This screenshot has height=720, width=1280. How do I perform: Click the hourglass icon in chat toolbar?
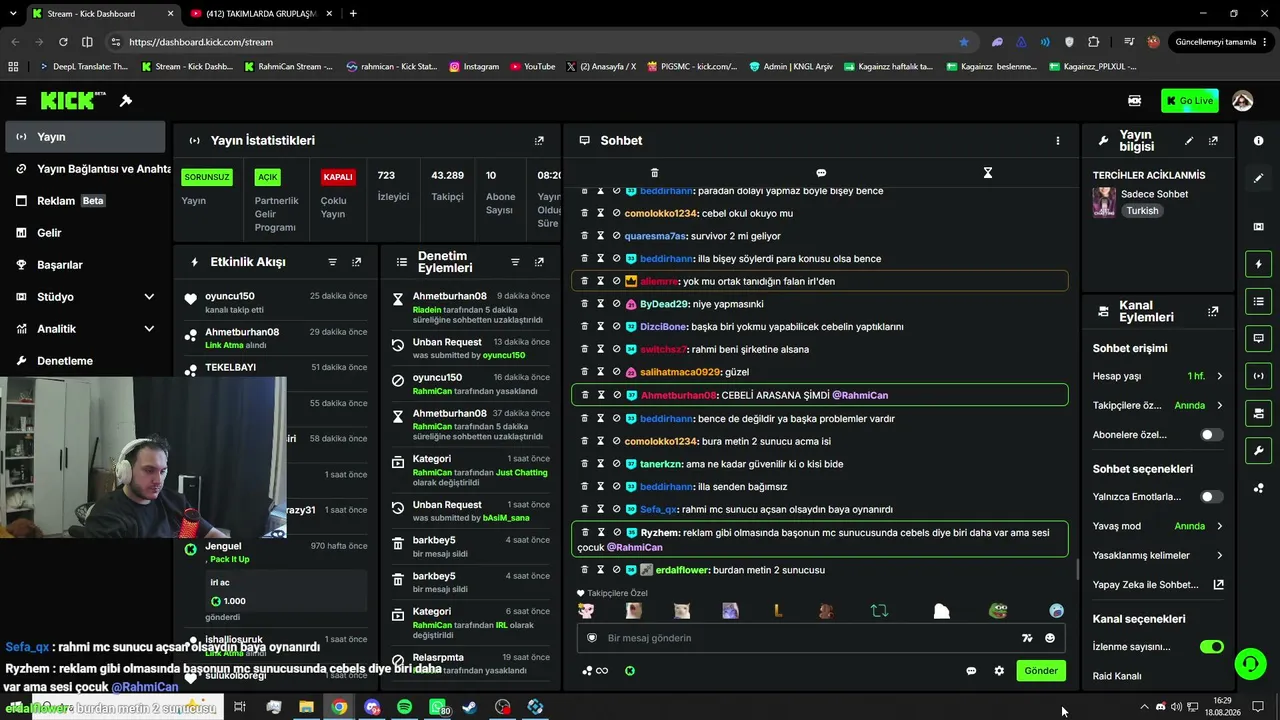pyautogui.click(x=987, y=173)
